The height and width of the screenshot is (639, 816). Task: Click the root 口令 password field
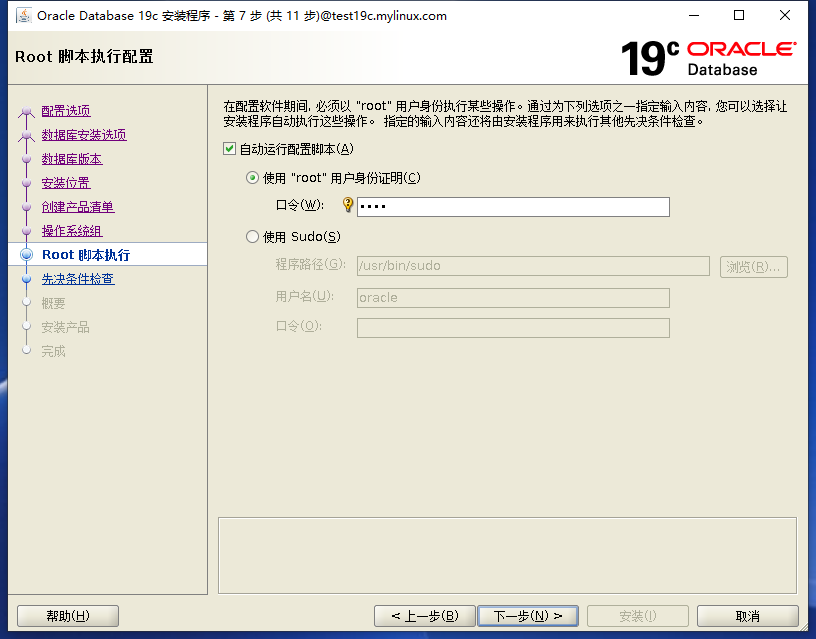point(513,207)
